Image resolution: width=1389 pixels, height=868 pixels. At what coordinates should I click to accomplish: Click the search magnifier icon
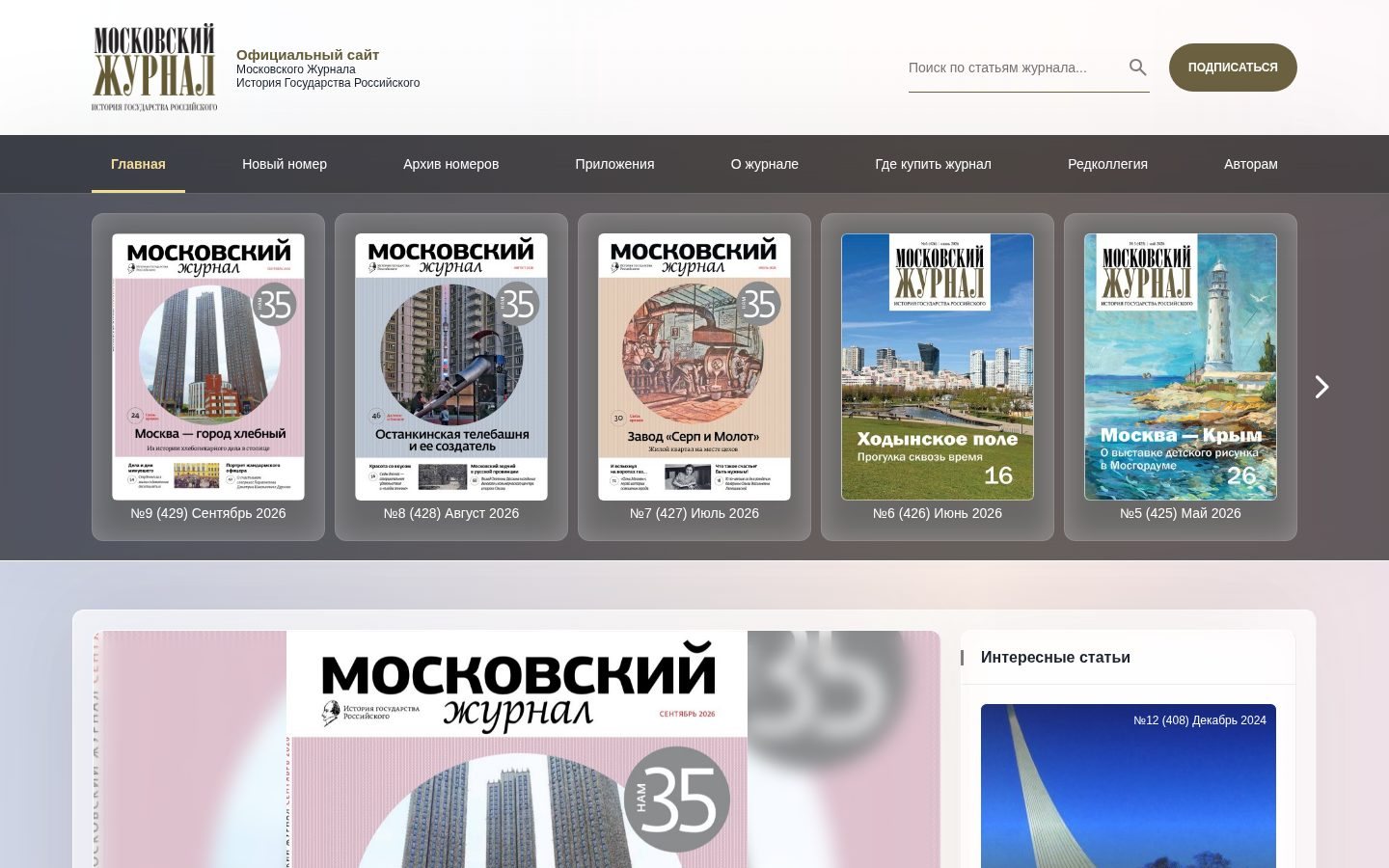[x=1137, y=68]
